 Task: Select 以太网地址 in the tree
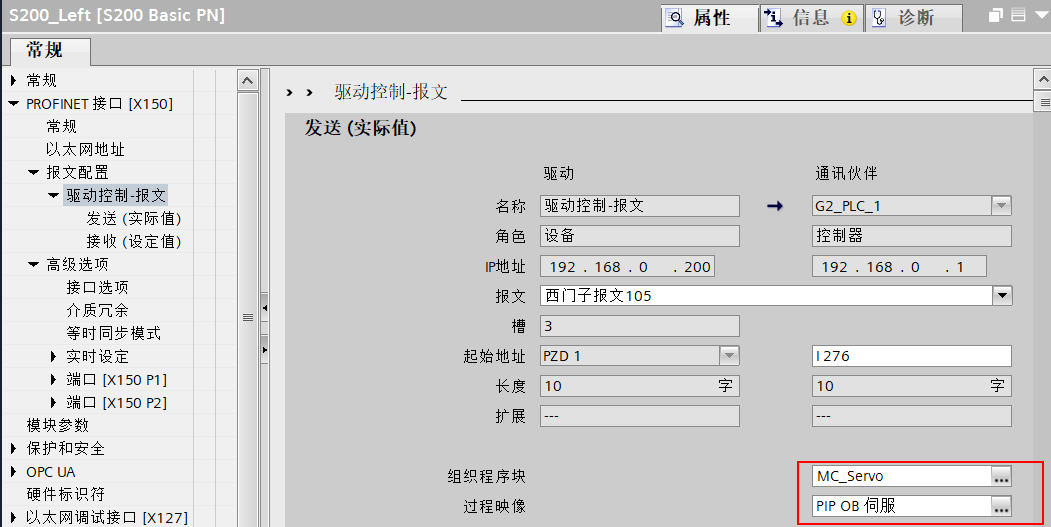(85, 150)
